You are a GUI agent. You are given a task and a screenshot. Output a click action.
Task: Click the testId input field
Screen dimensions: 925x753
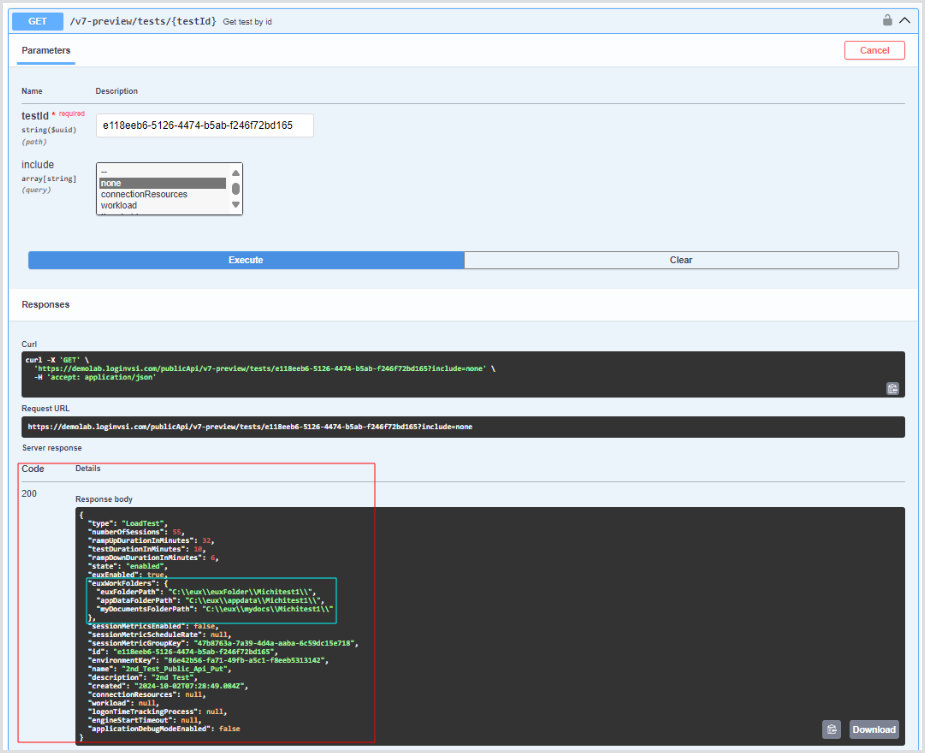tap(204, 125)
